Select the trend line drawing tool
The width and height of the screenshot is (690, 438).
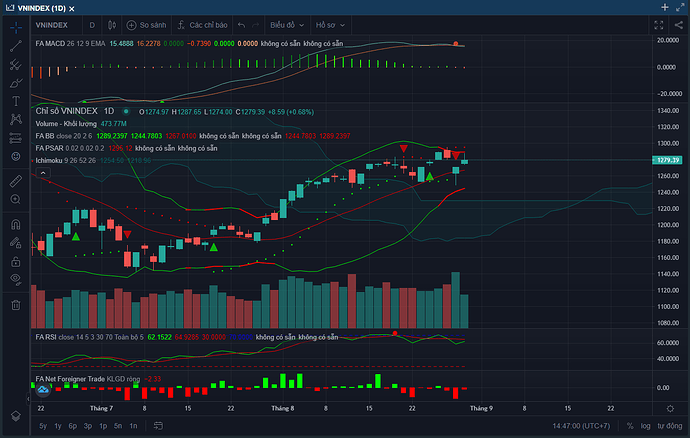click(16, 46)
